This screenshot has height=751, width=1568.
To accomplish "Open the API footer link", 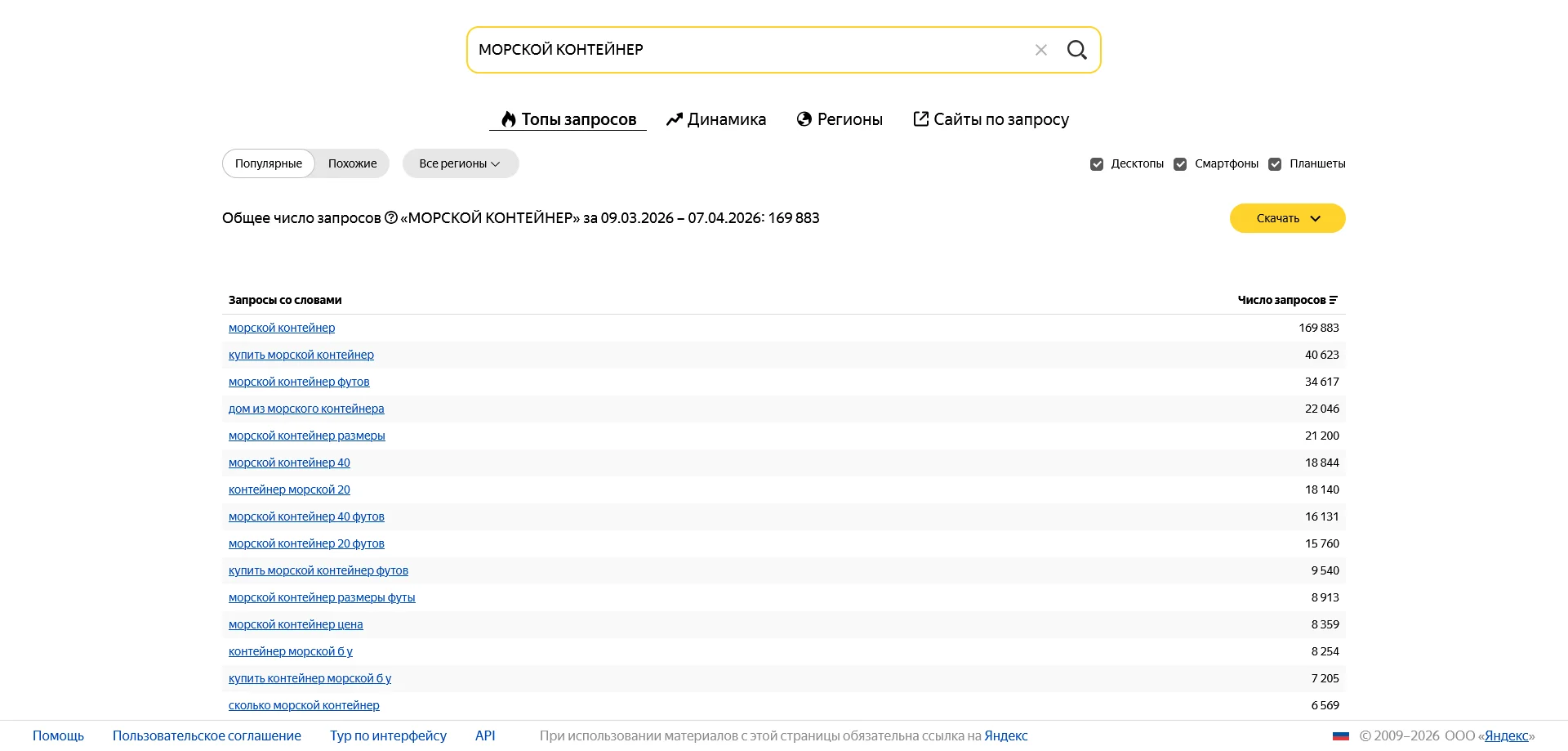I will [x=485, y=735].
